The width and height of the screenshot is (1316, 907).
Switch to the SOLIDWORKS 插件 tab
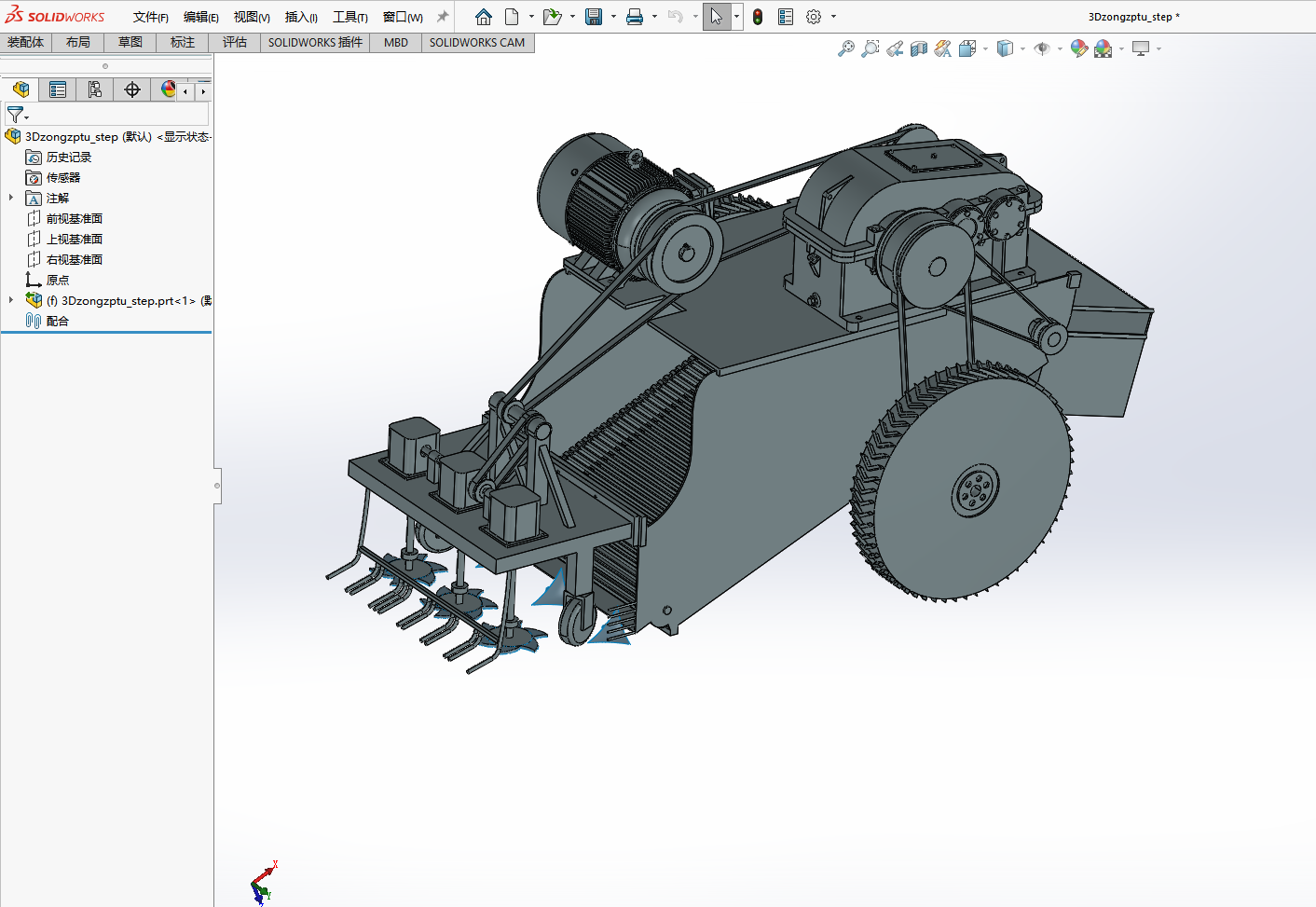[x=315, y=42]
